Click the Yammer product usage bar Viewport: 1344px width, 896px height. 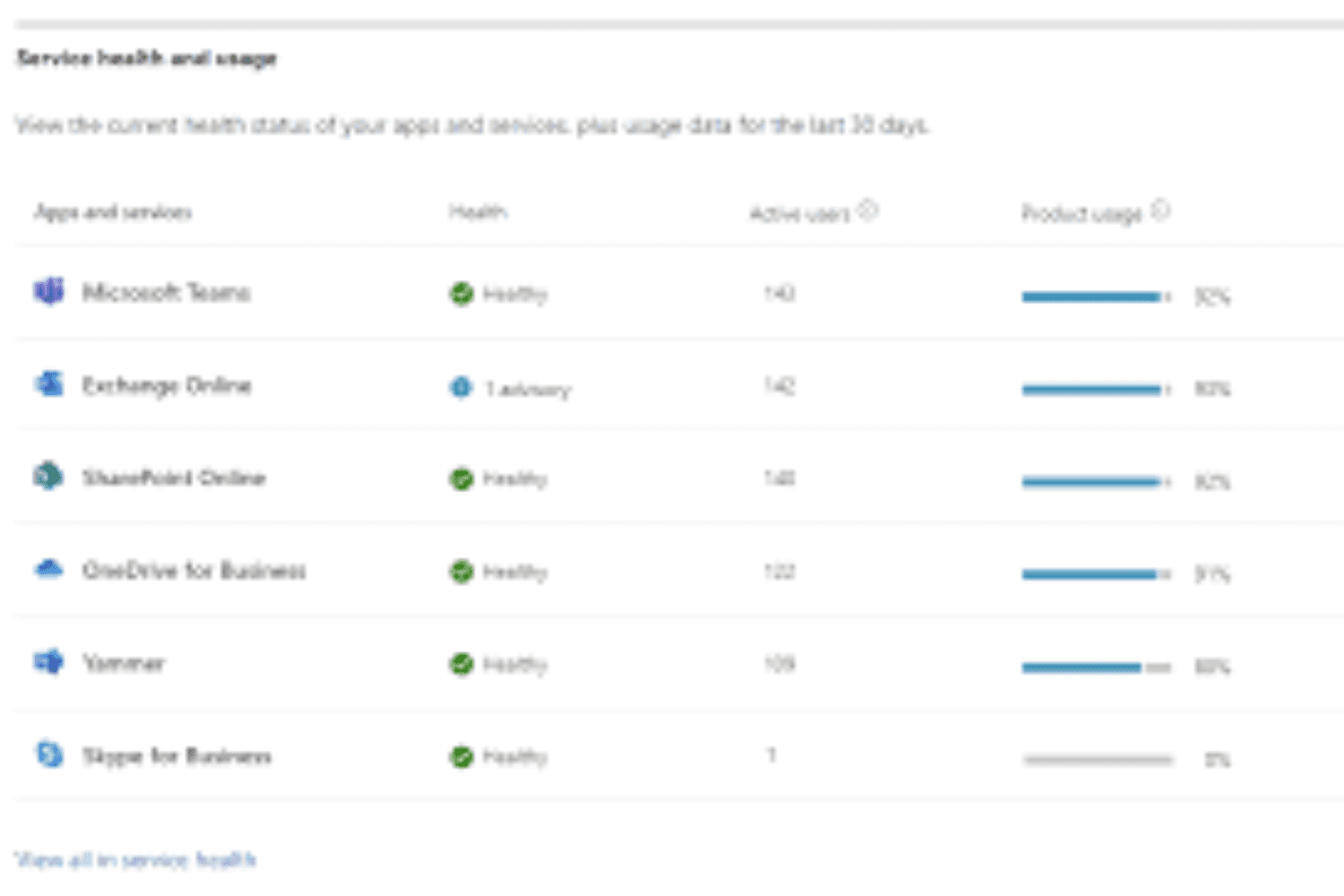coord(1096,668)
